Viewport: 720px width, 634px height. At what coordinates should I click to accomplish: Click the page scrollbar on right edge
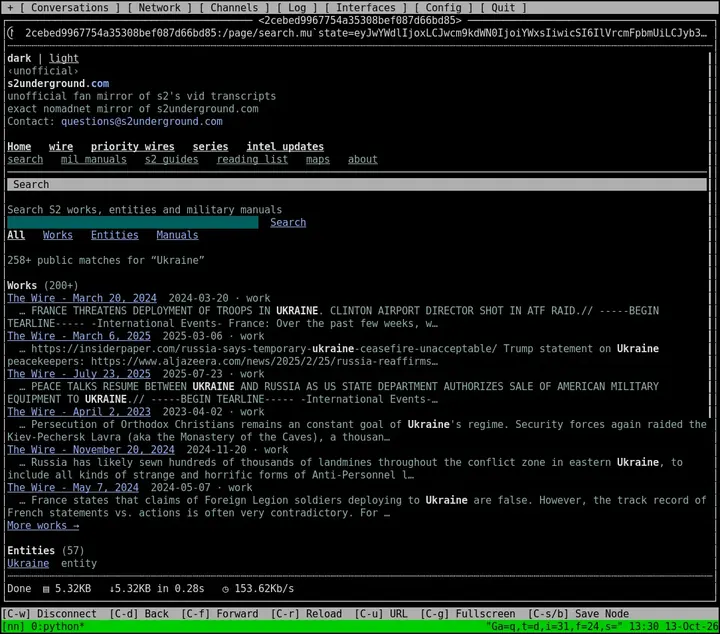(709, 235)
